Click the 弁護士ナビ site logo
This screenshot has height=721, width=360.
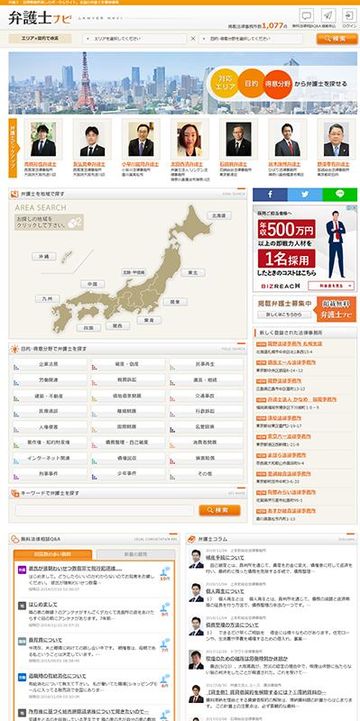tap(39, 18)
